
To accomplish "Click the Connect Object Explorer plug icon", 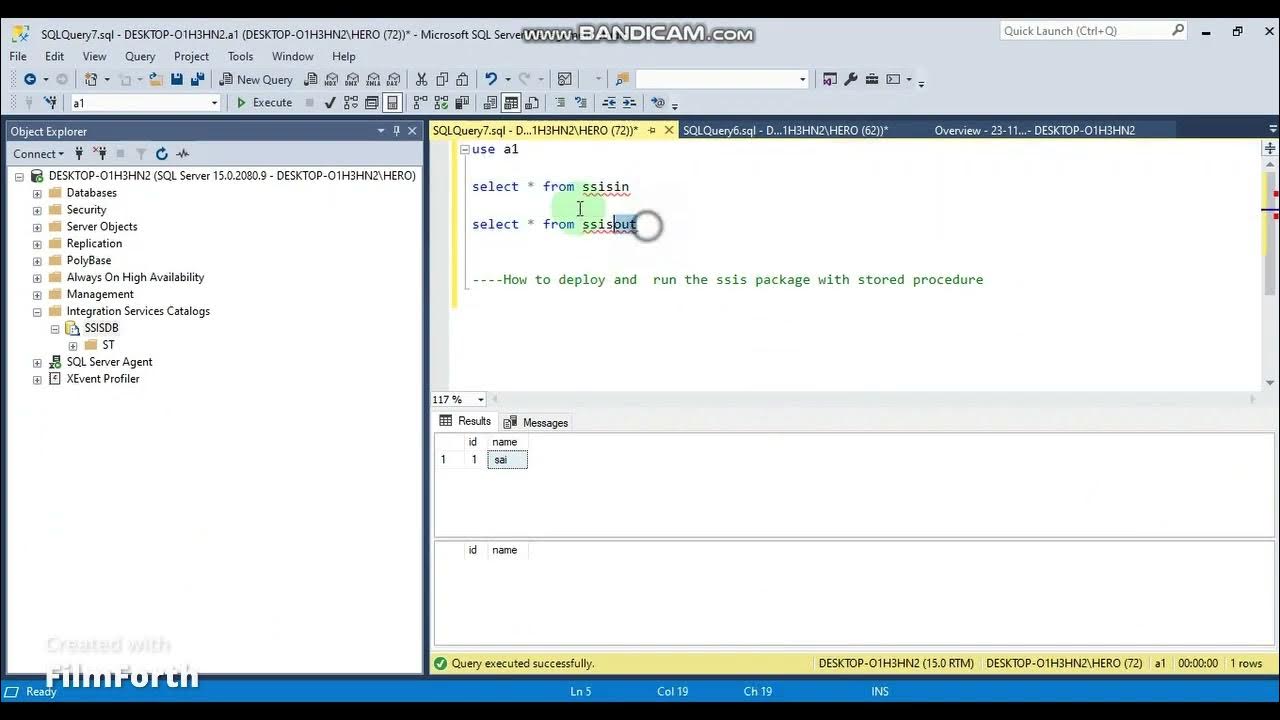I will 79,153.
